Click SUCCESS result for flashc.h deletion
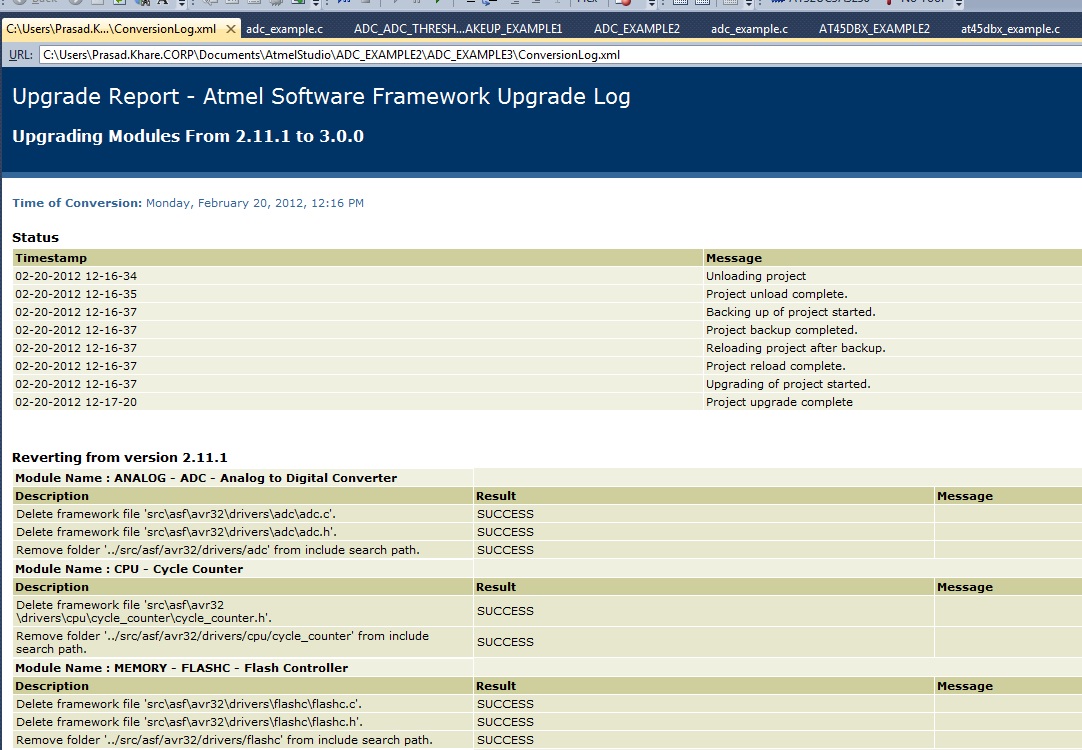1082x750 pixels. click(505, 722)
